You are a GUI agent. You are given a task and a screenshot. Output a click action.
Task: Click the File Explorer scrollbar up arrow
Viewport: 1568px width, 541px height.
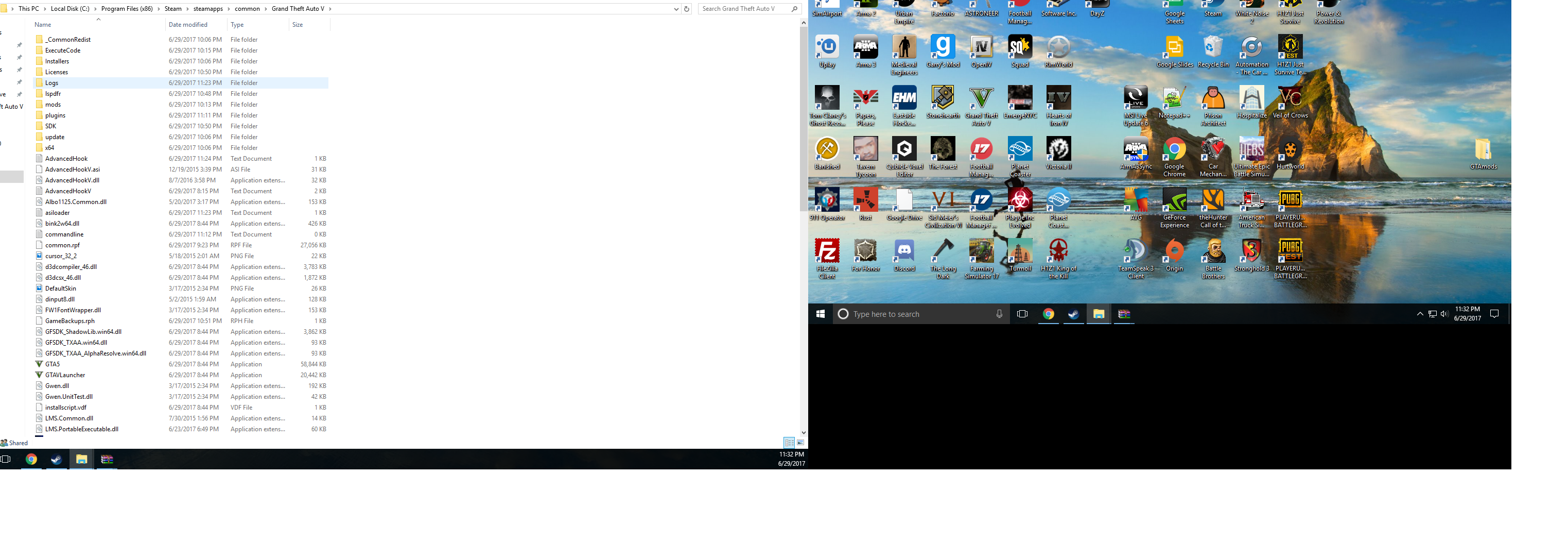(x=804, y=23)
